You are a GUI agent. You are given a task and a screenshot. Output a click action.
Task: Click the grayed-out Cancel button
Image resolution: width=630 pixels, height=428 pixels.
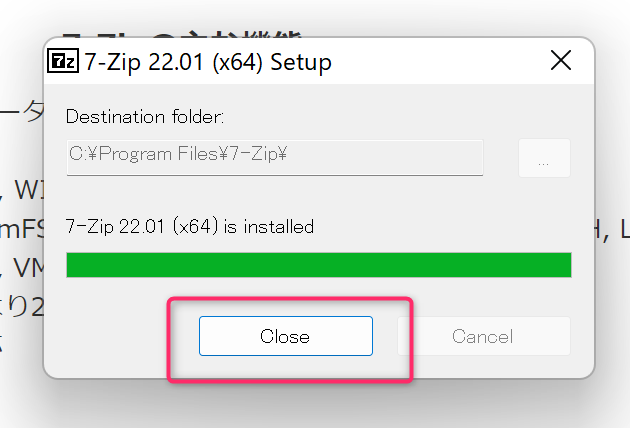tap(483, 337)
